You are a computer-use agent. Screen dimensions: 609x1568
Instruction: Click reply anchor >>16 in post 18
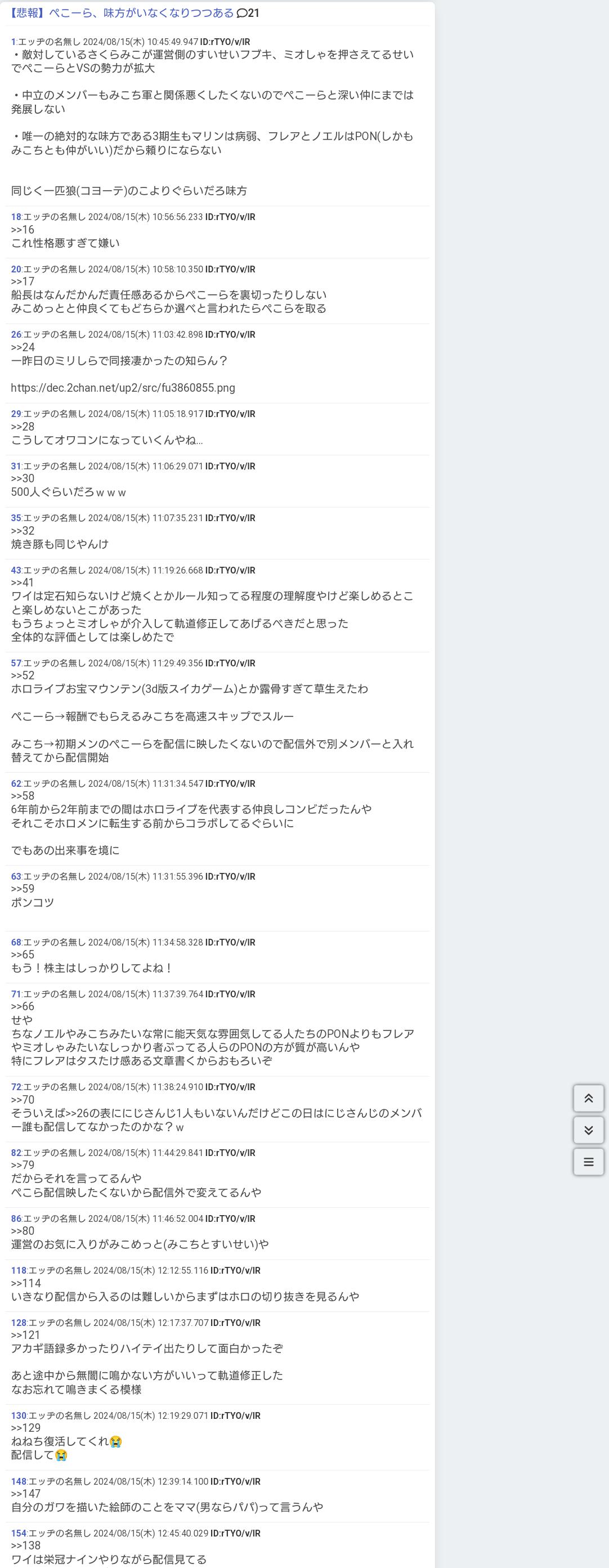click(23, 230)
